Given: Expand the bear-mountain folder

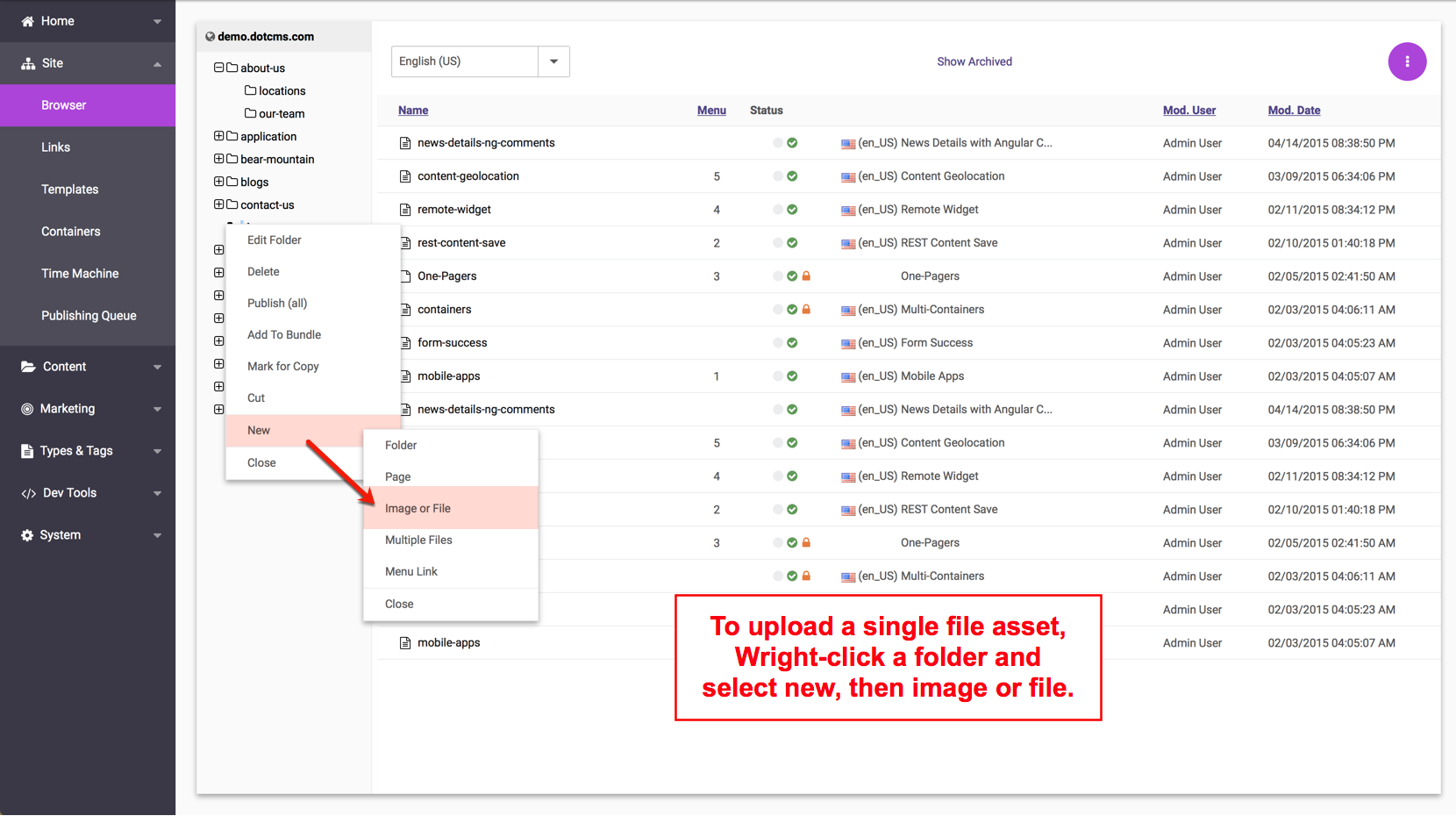Looking at the screenshot, I should (x=219, y=159).
